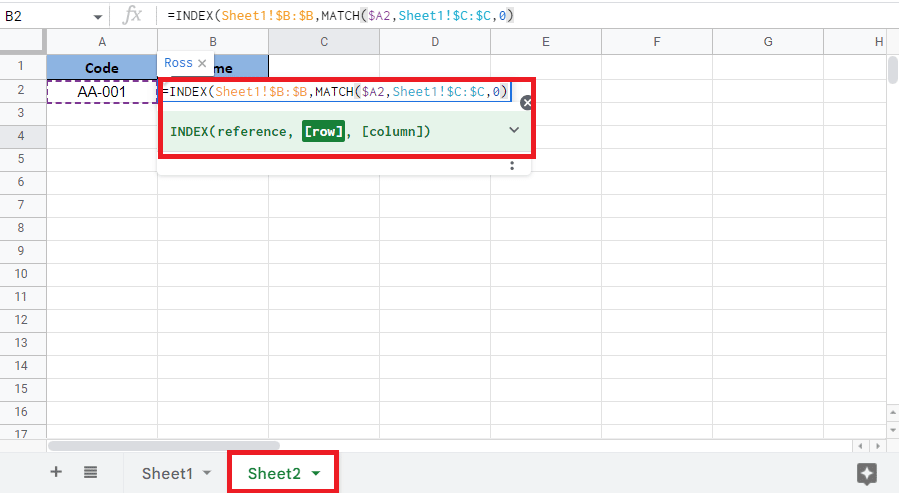Dismiss the Ross collaborator tag
This screenshot has height=493, width=899.
coord(201,63)
